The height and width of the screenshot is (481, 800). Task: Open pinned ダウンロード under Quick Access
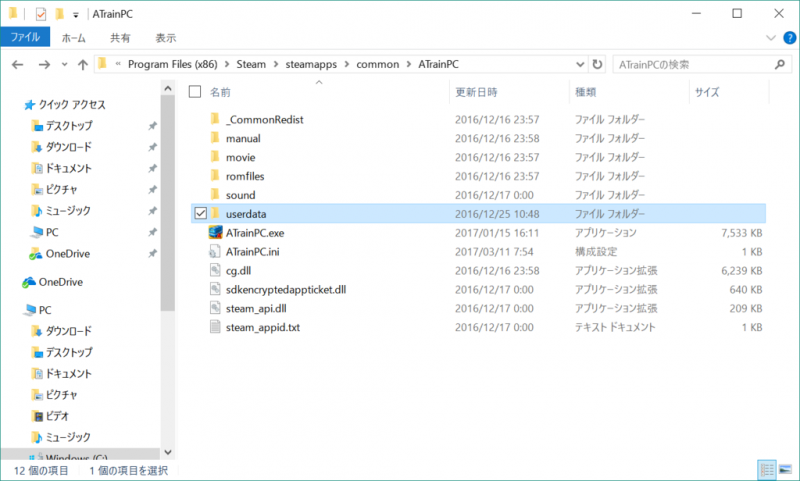point(69,147)
